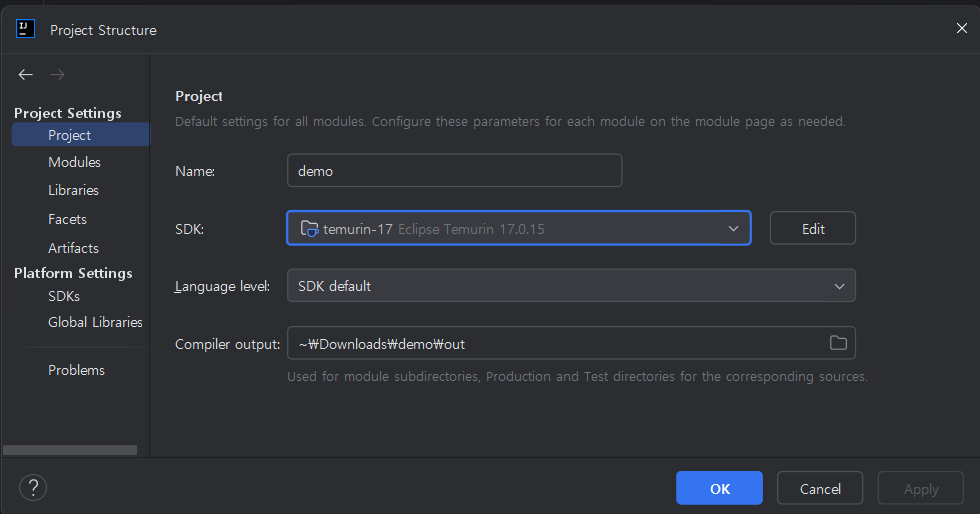
Task: Click the project Name text field
Action: click(x=454, y=170)
